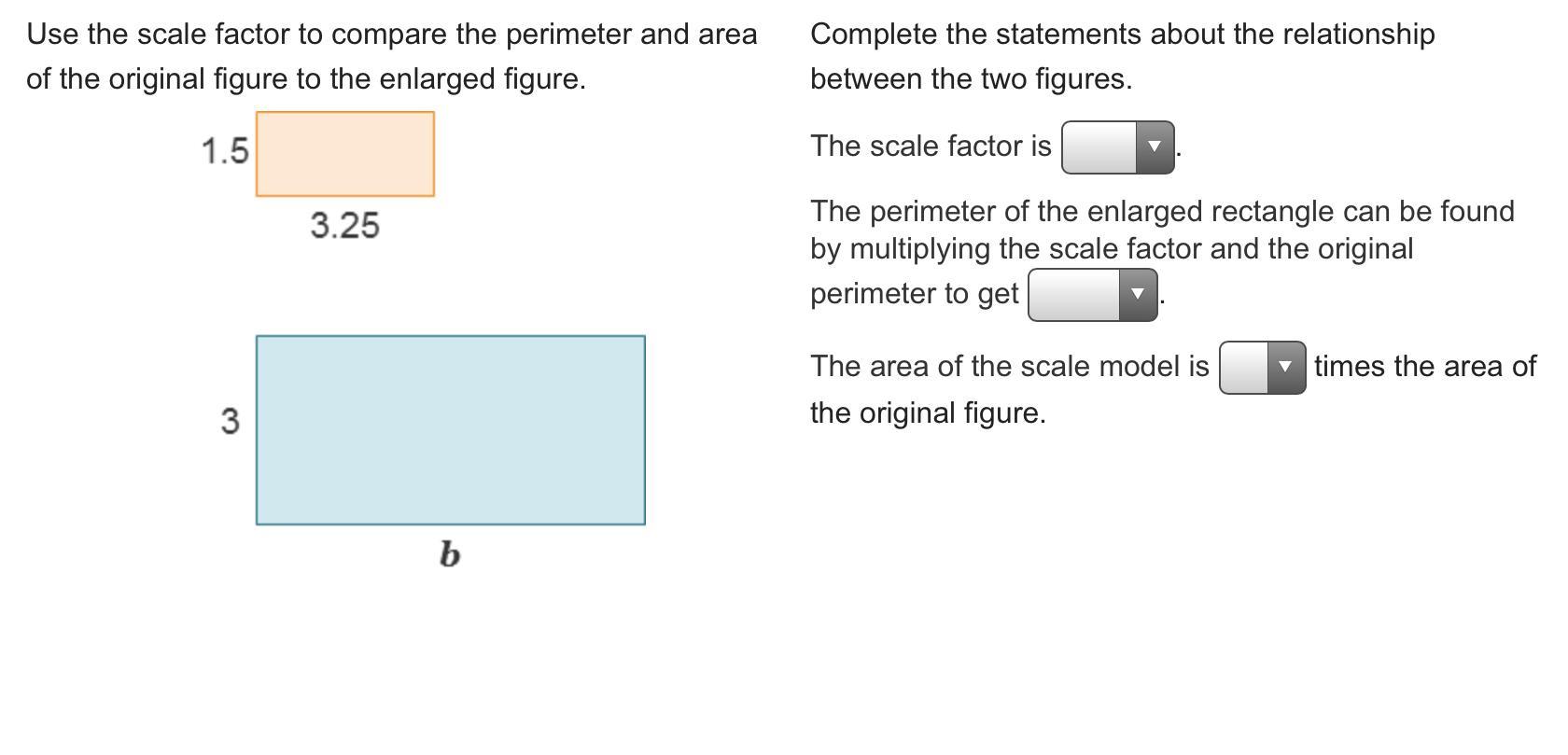1568x755 pixels.
Task: Click the 3.25 base length label
Action: click(344, 226)
